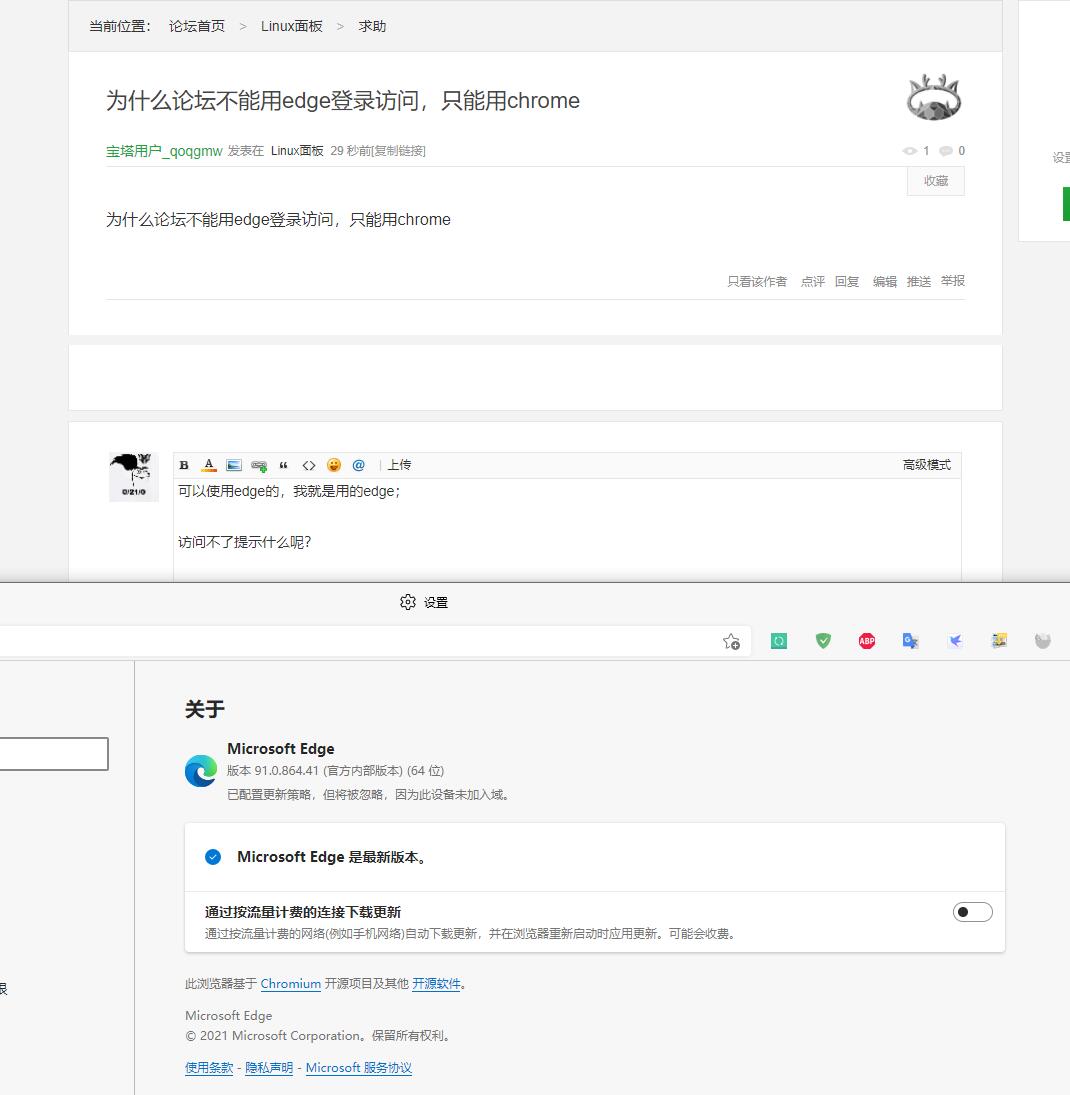Click 推送 on the post
This screenshot has height=1095, width=1070.
[x=919, y=281]
